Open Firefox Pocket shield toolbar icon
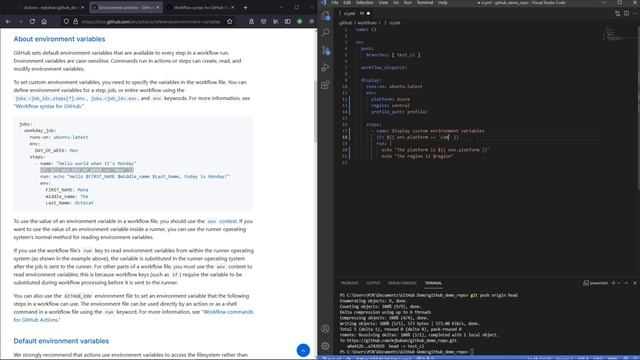 [264, 21]
